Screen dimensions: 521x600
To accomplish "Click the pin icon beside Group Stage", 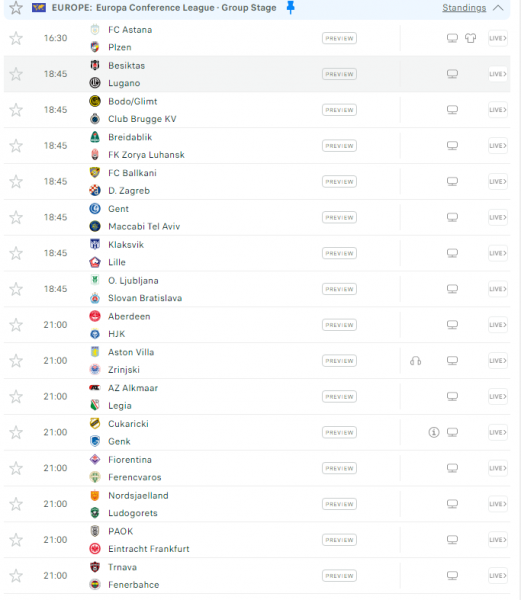I will tap(290, 7).
